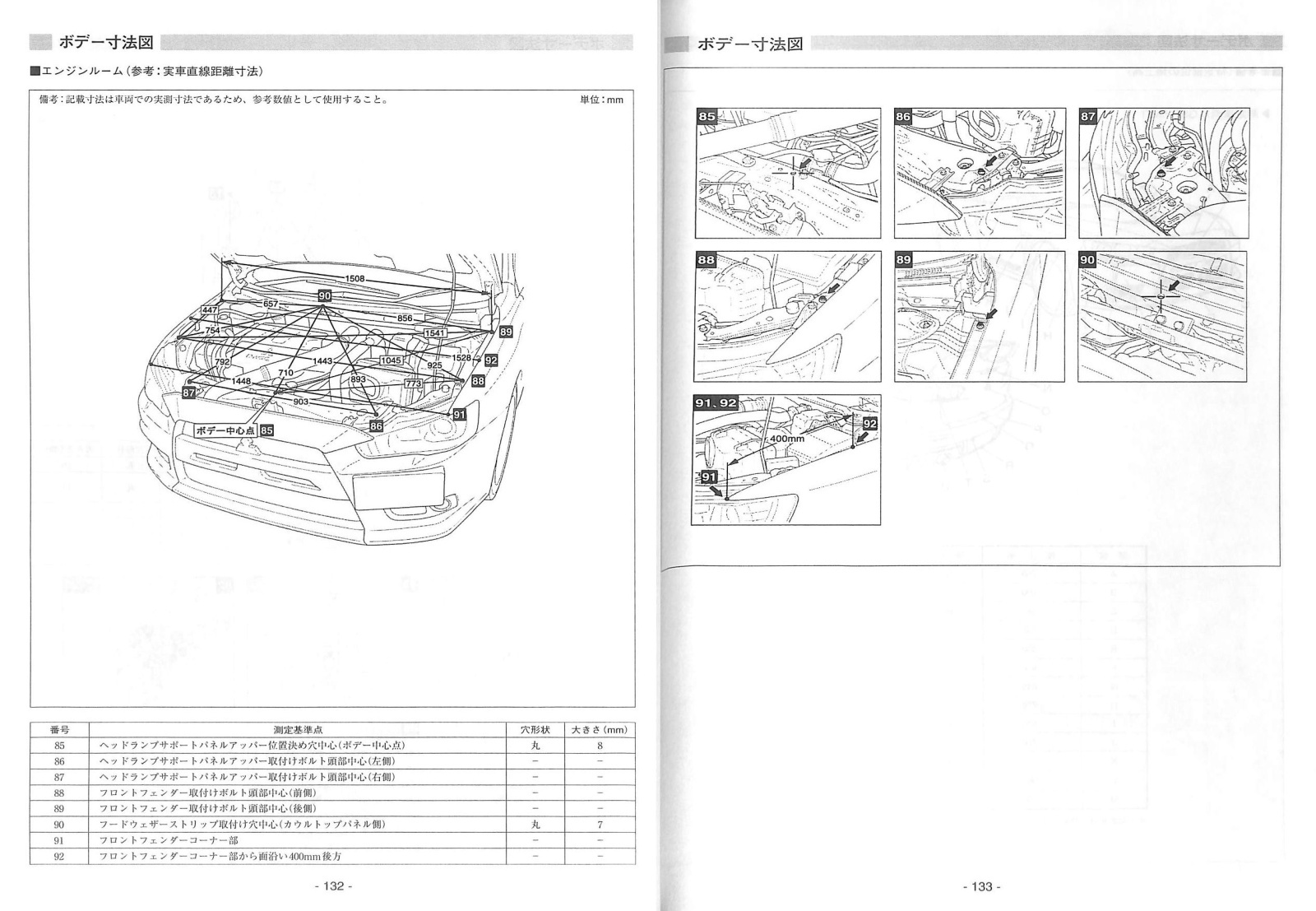The image size is (1316, 911).
Task: Select table row number 90
Action: point(332,825)
